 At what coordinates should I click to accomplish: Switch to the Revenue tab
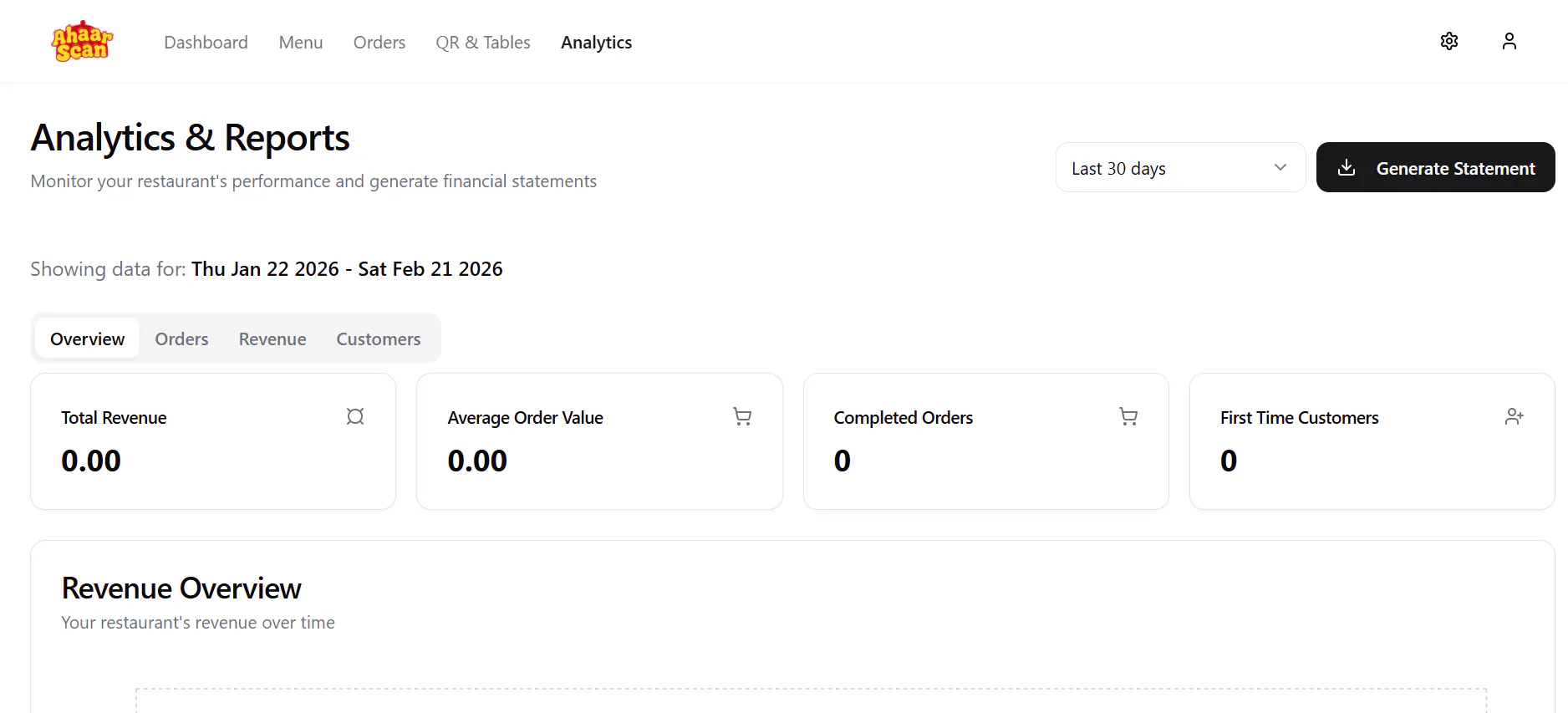272,339
